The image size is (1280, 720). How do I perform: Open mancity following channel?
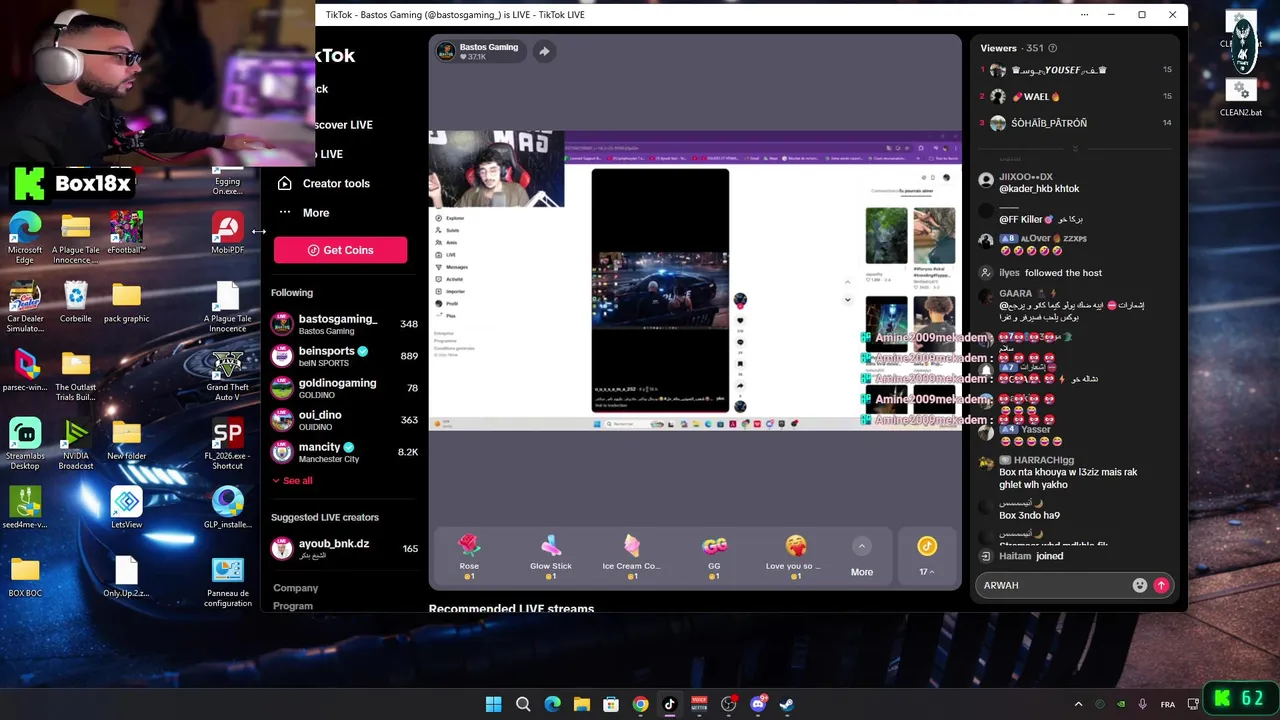tap(345, 452)
